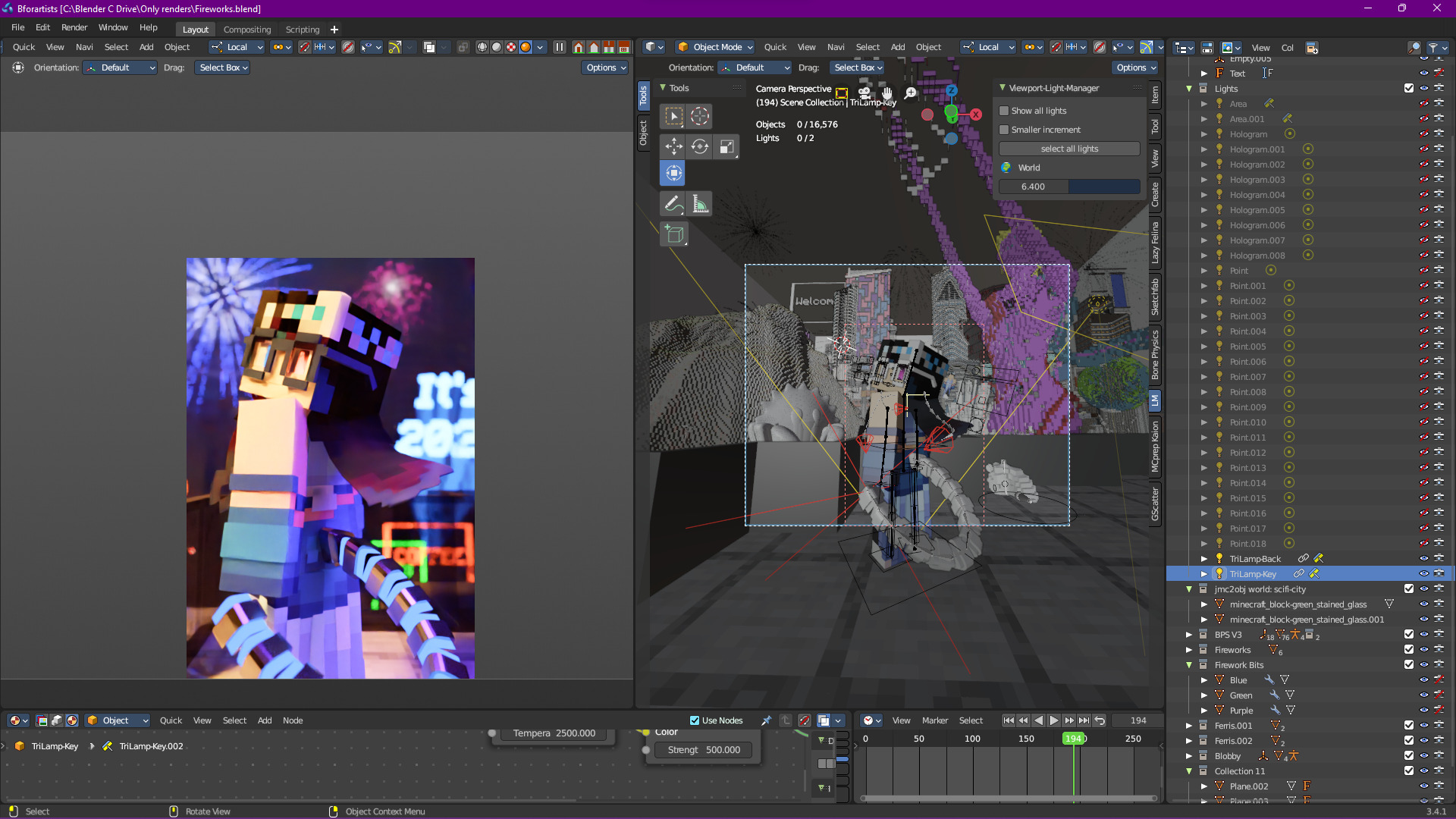This screenshot has width=1456, height=819.
Task: Hide TriLamp-Key with its eye icon
Action: pos(1423,574)
